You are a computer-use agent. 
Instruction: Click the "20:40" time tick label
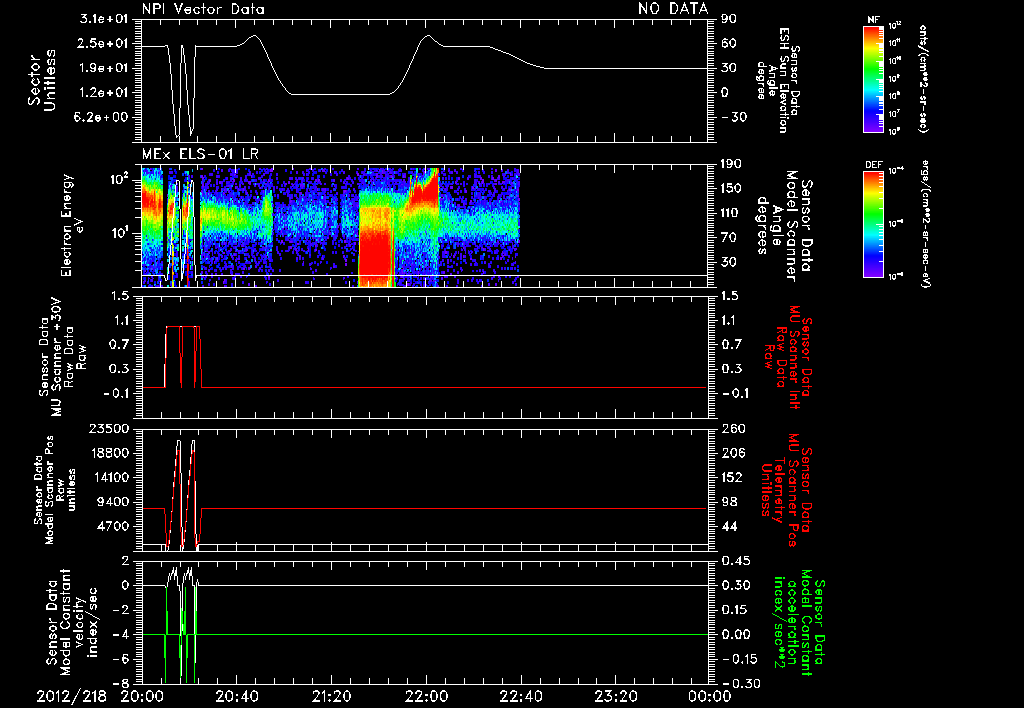pos(236,696)
